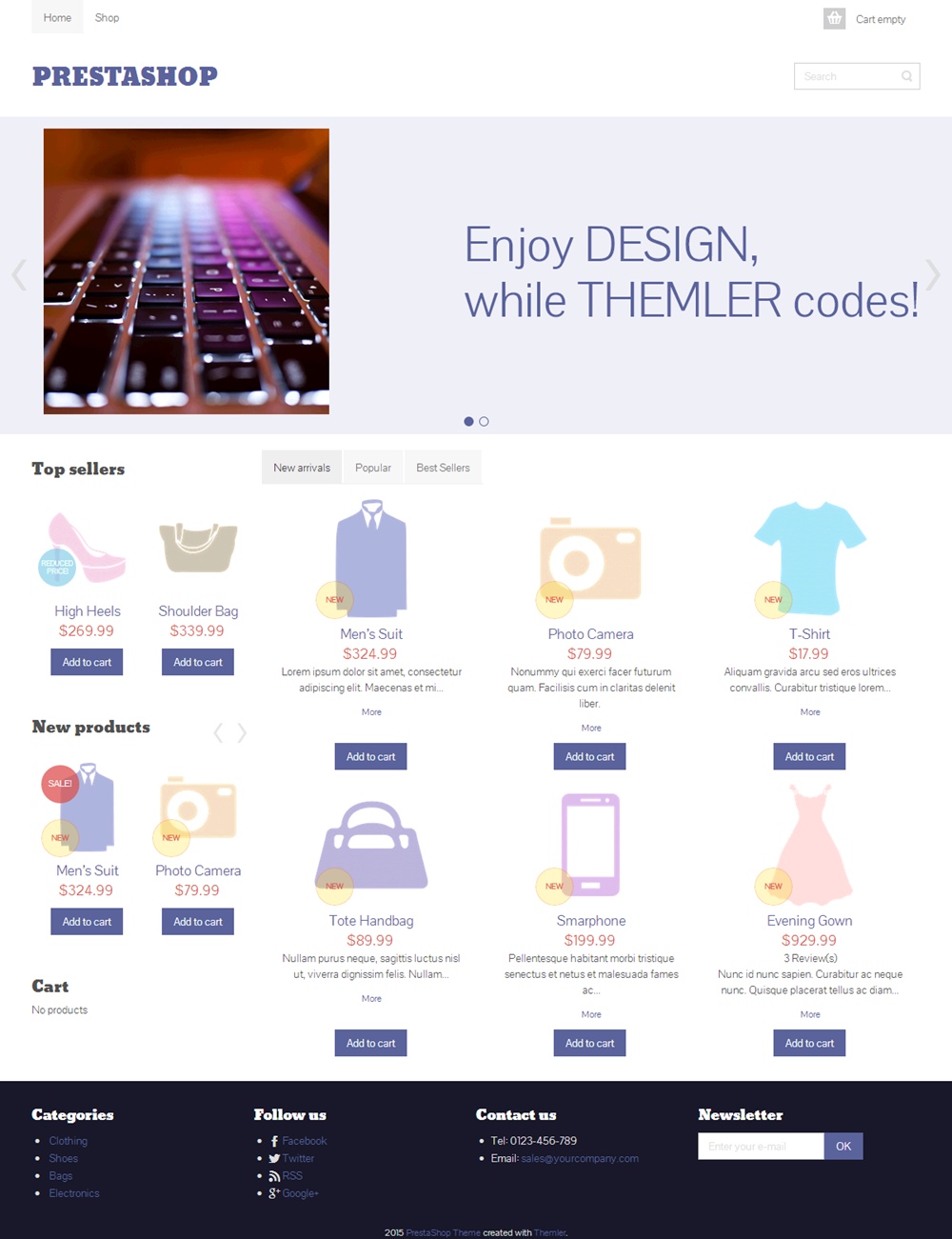The width and height of the screenshot is (952, 1239).
Task: Open the Shop menu item
Action: (x=107, y=17)
